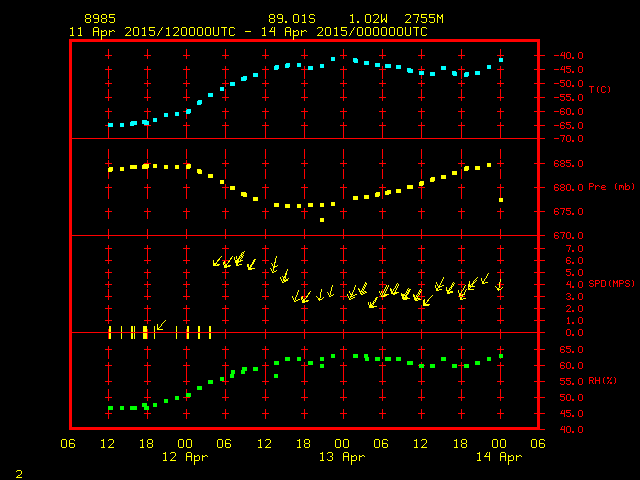Select the 14 Apr date label

497,457
